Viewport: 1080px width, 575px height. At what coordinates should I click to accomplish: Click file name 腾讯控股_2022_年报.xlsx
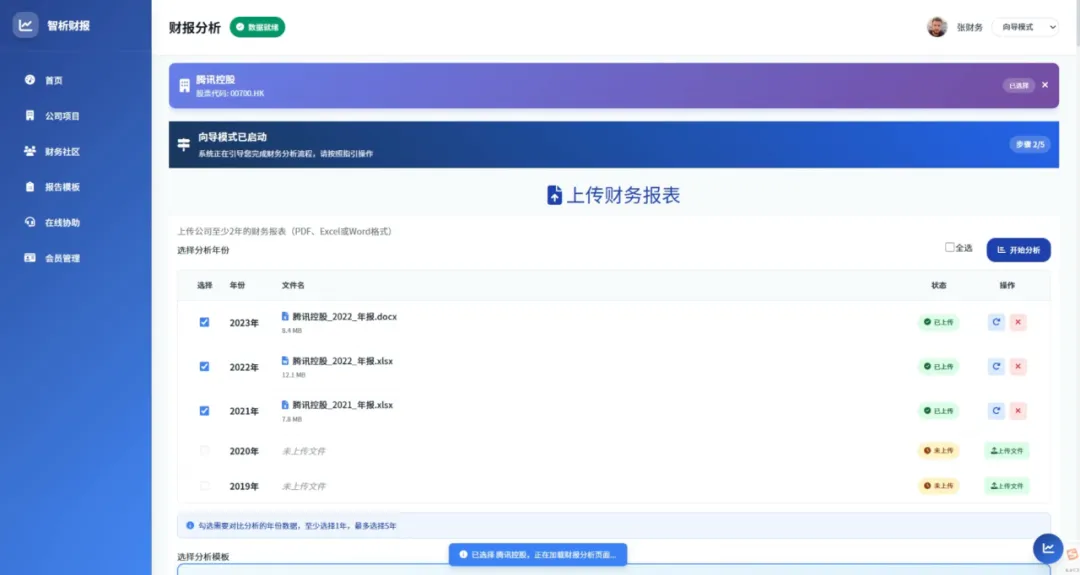[x=342, y=361]
